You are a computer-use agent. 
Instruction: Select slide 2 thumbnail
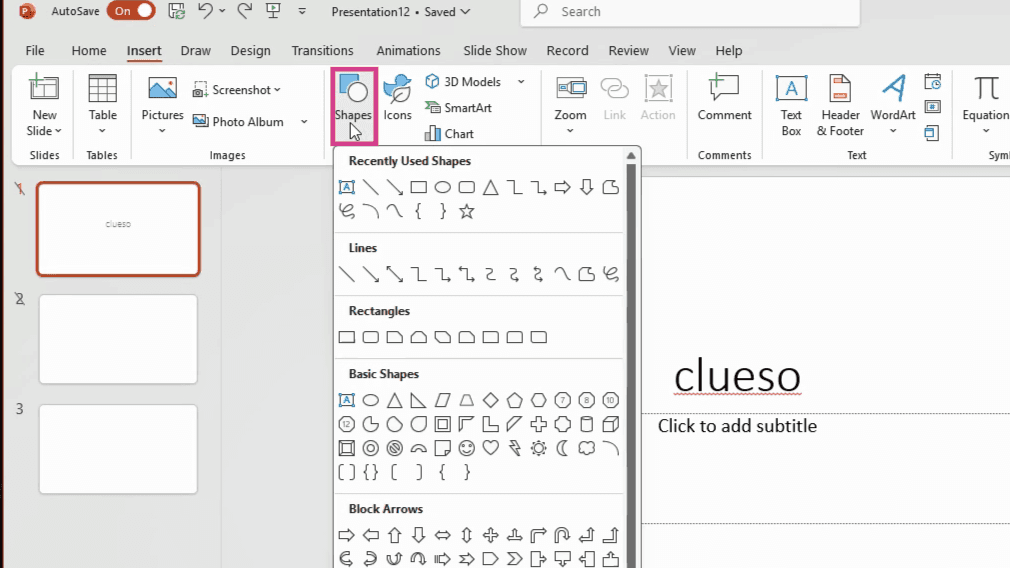tap(119, 339)
